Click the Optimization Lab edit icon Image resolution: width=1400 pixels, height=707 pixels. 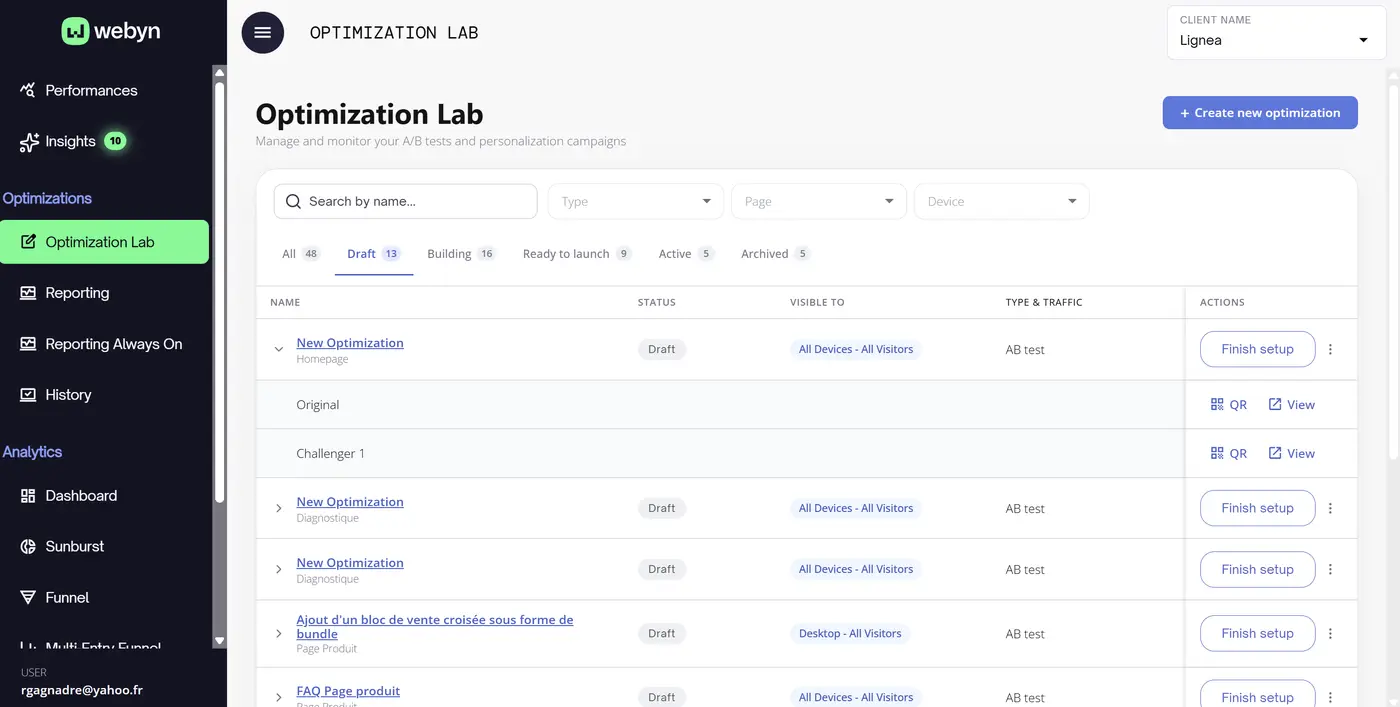coord(28,242)
